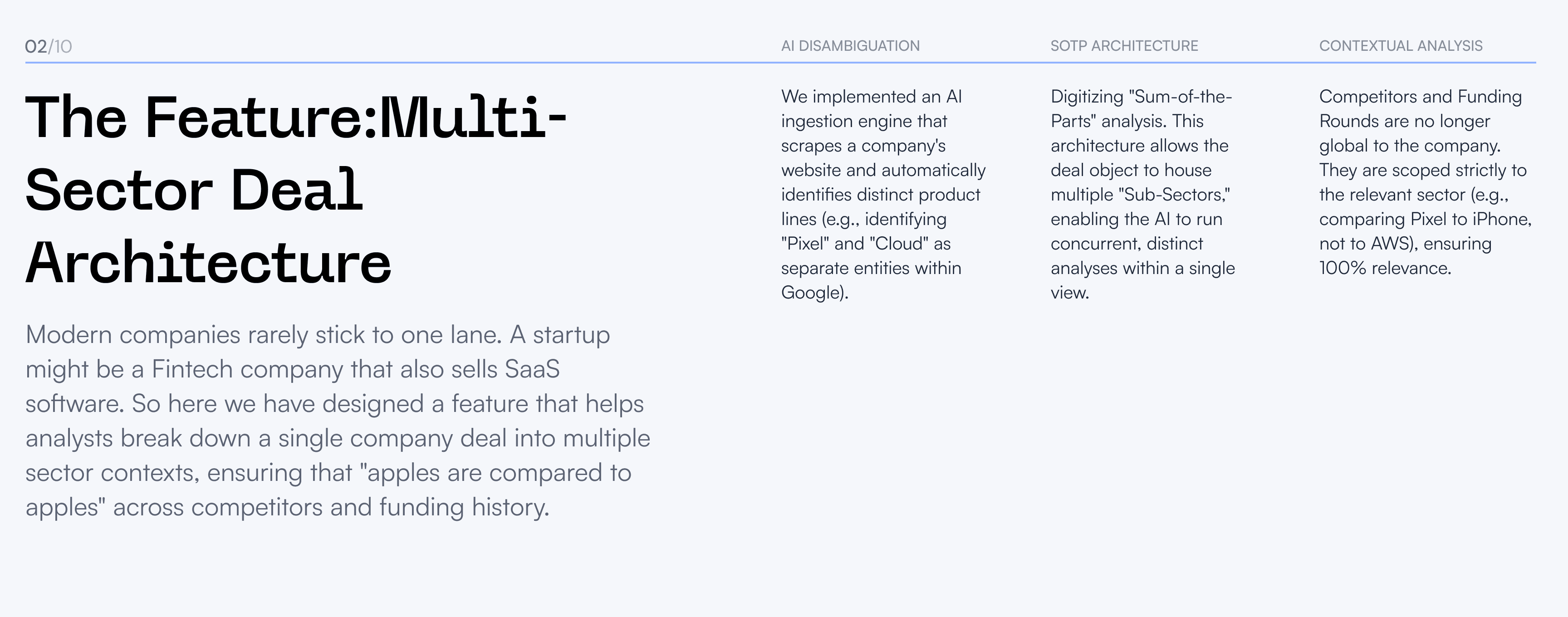
Task: Click the '100% relevance.' text
Action: [x=1385, y=268]
